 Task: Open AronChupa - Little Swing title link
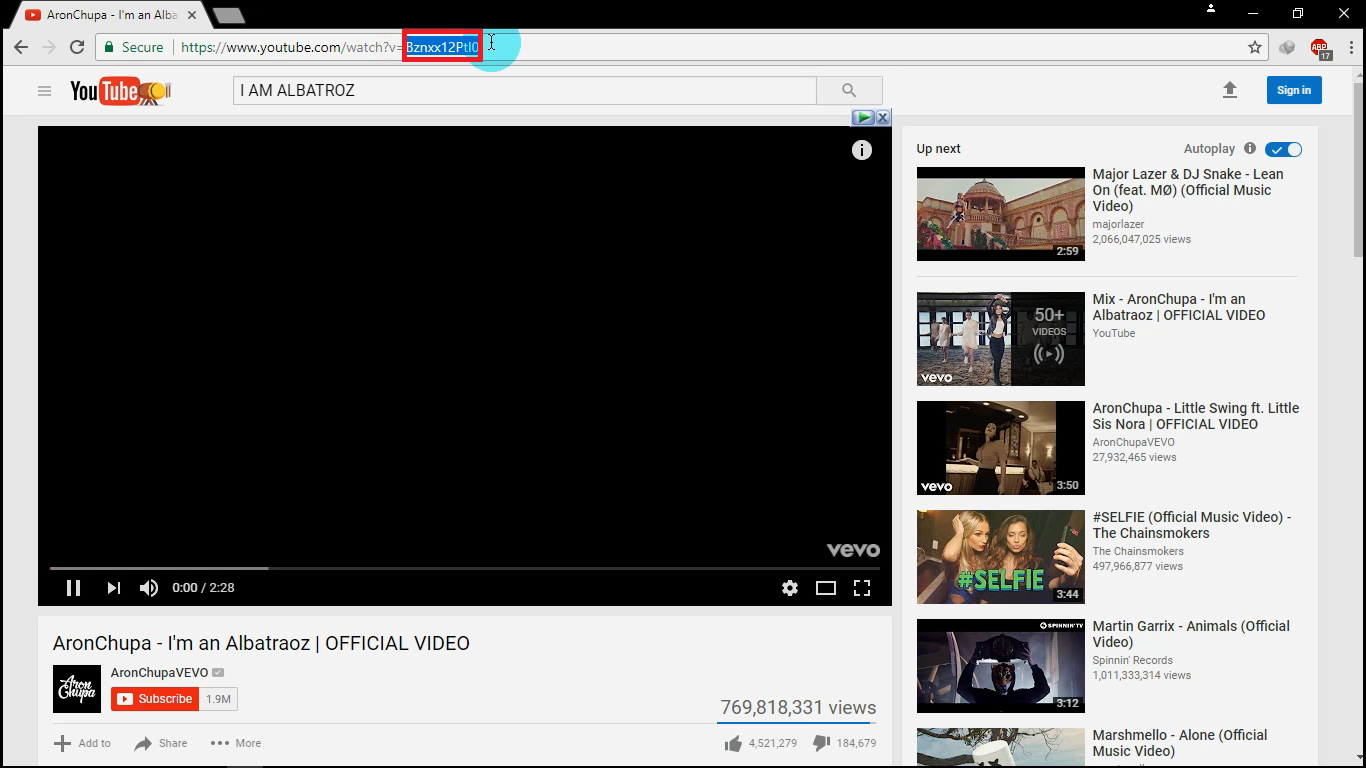1196,416
